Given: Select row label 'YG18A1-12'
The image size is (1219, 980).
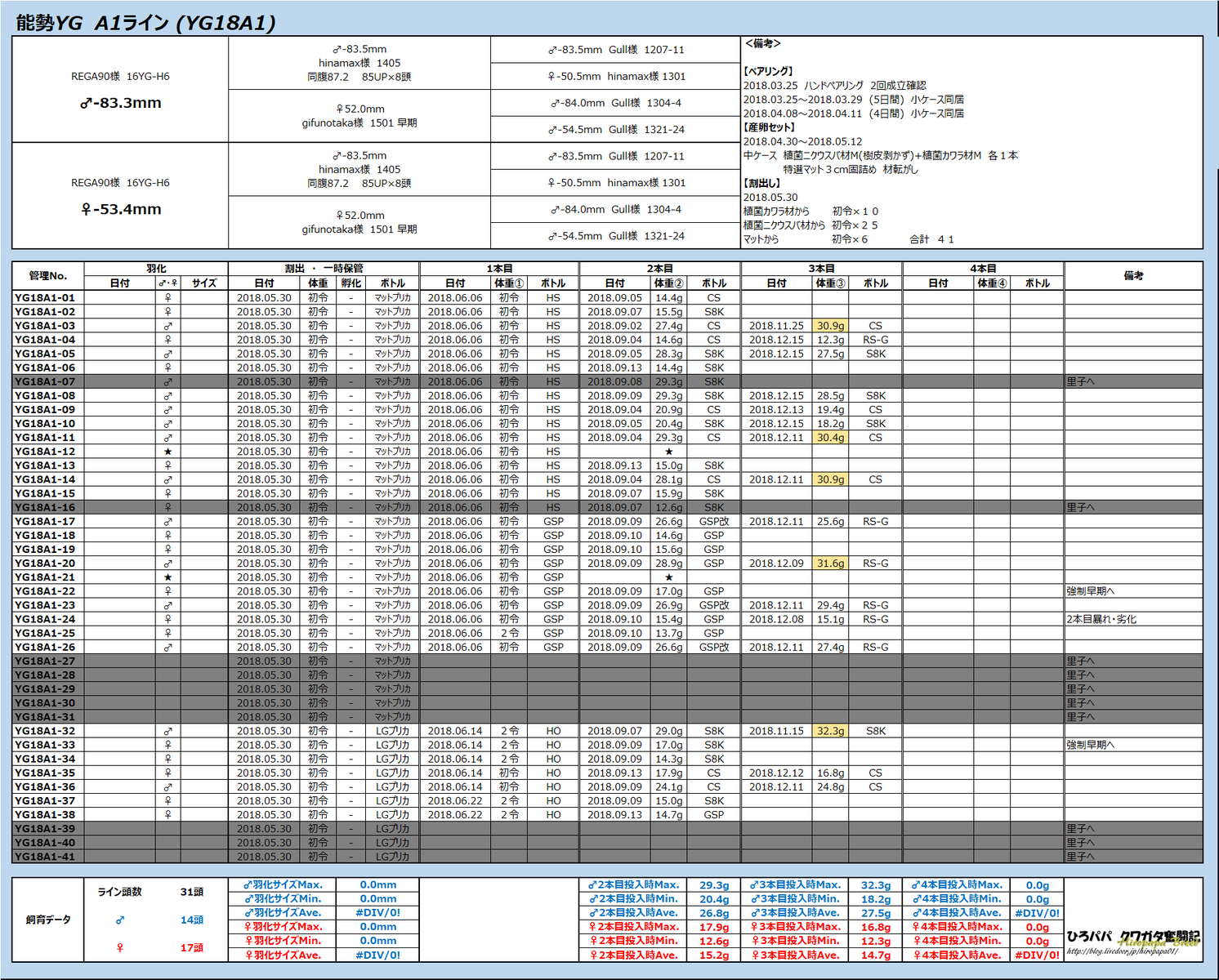Looking at the screenshot, I should pyautogui.click(x=45, y=452).
